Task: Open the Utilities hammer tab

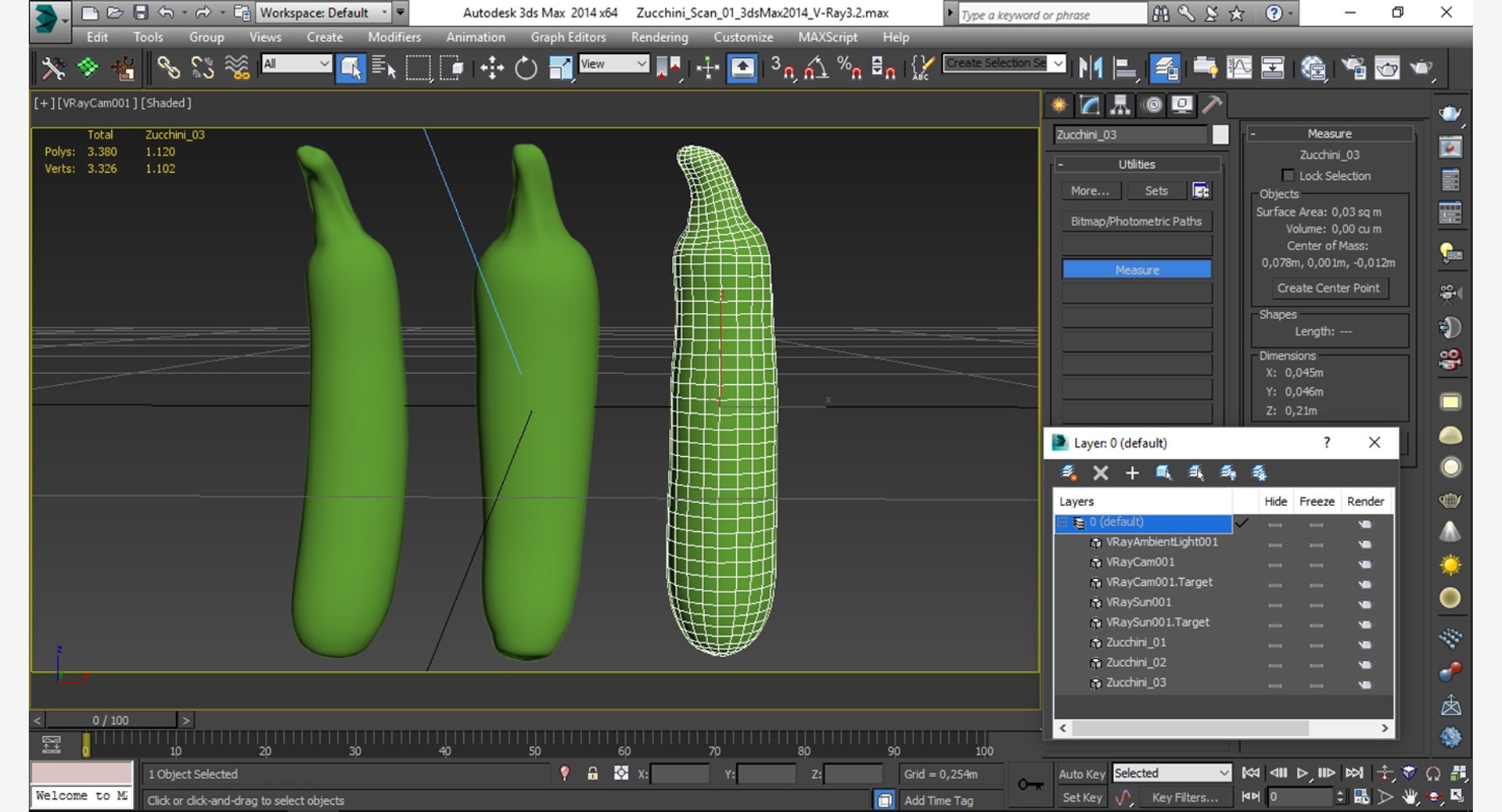Action: [x=1213, y=105]
